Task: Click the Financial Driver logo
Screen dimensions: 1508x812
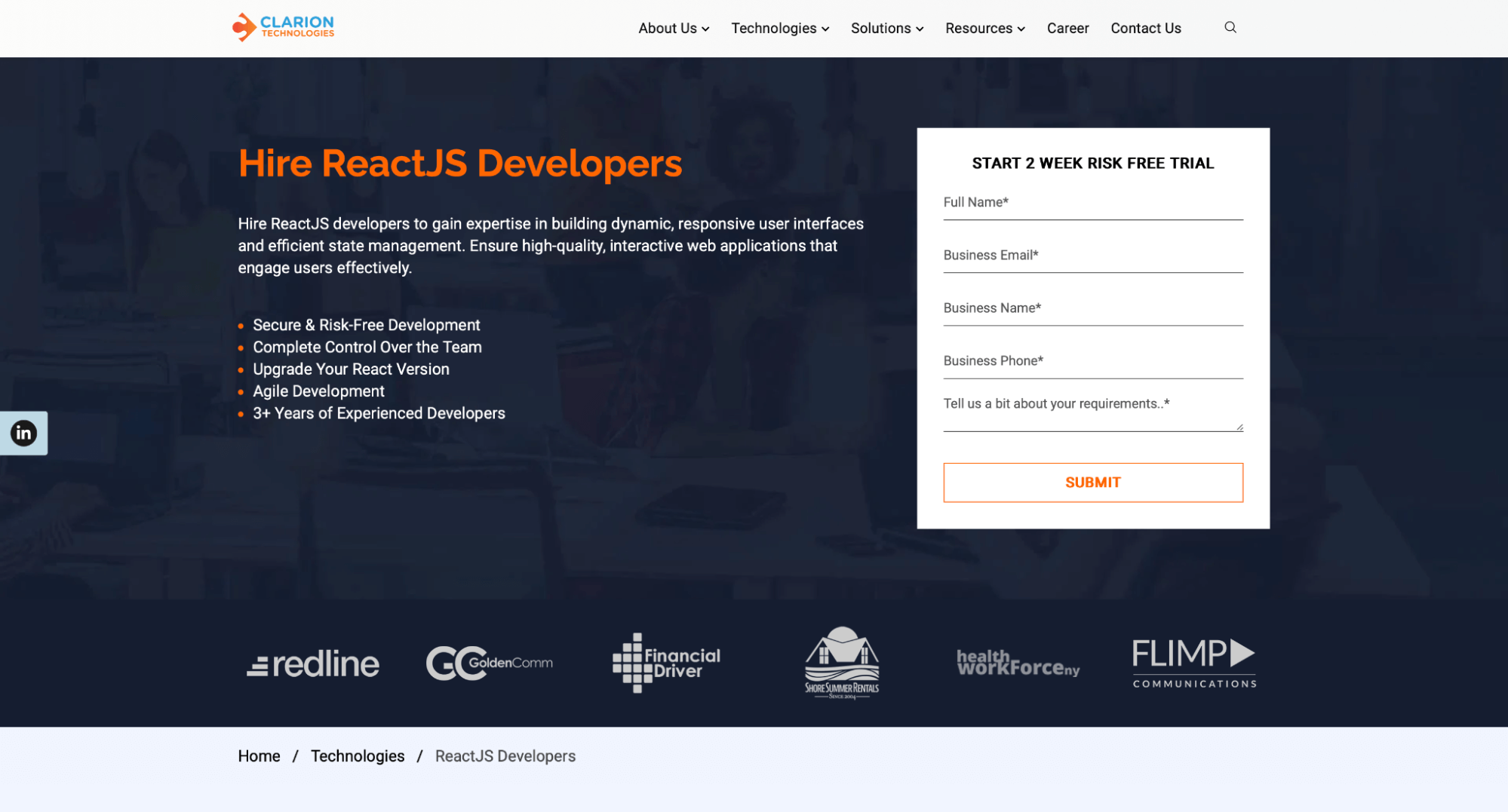Action: (666, 663)
